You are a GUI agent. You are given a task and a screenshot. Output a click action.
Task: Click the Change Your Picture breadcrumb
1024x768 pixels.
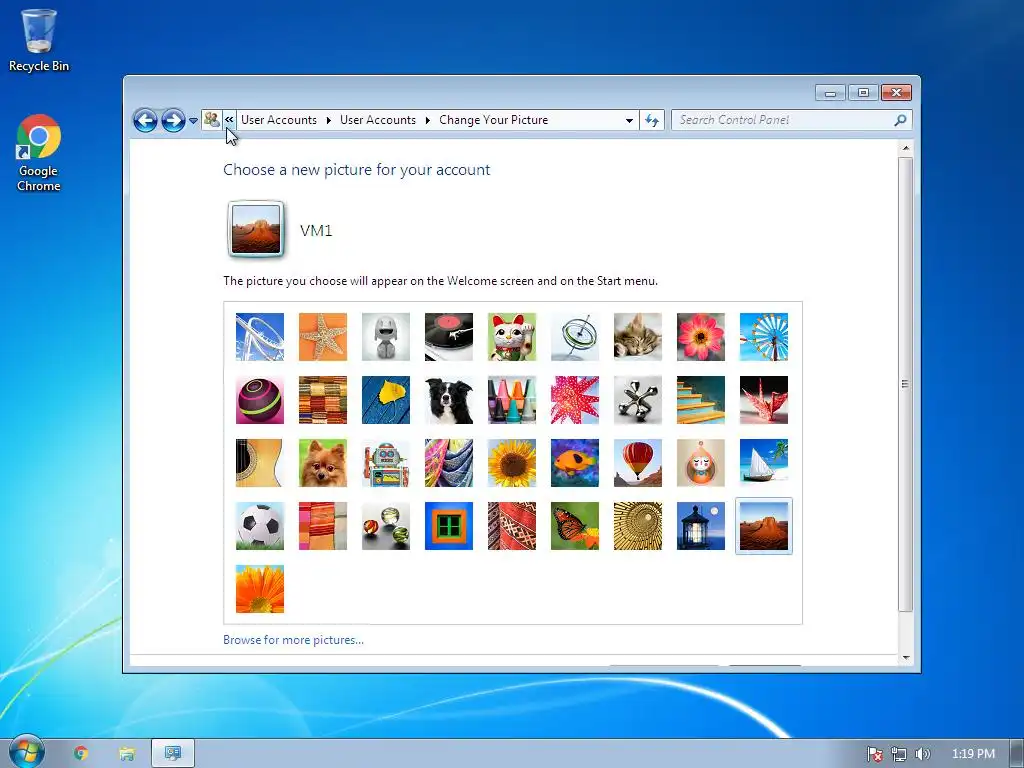click(494, 120)
